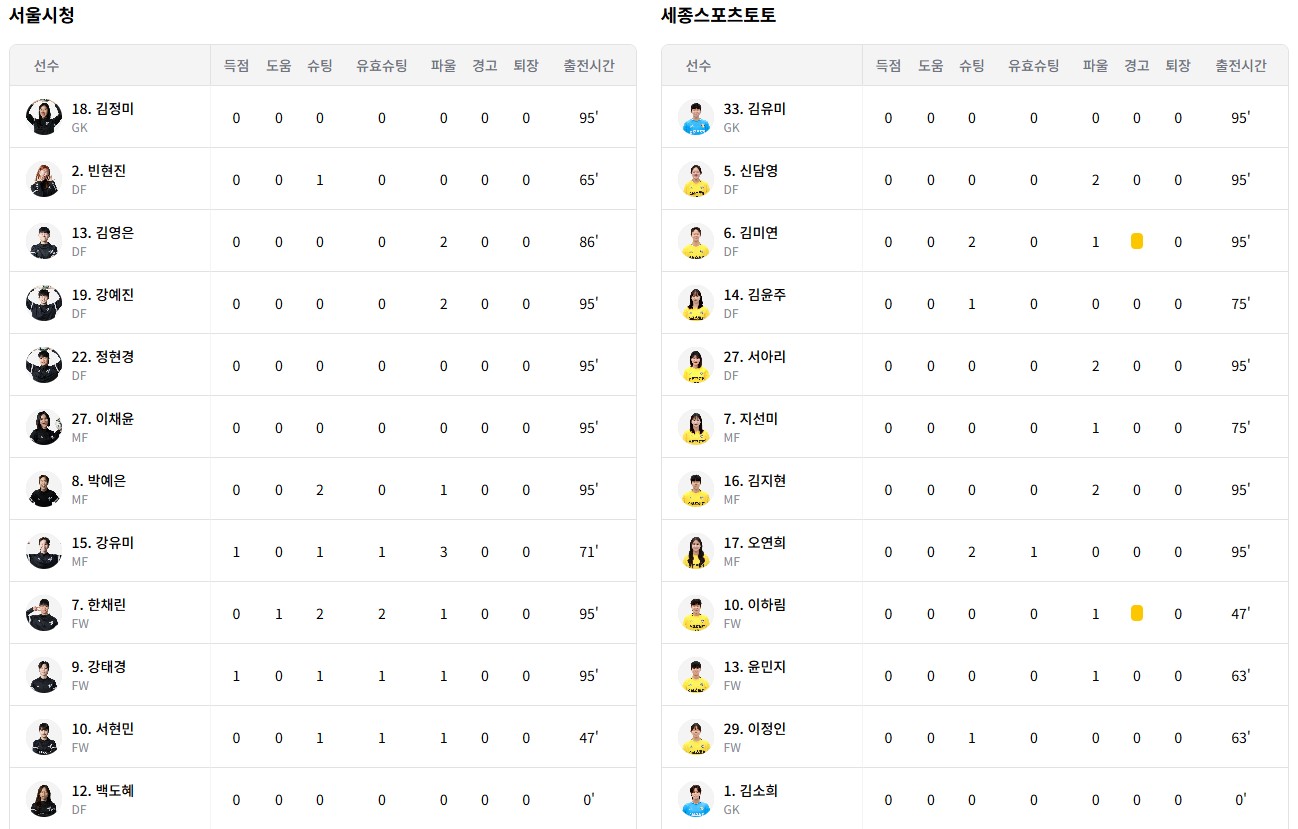Select the photo of 김영은
The height and width of the screenshot is (829, 1298).
[44, 241]
